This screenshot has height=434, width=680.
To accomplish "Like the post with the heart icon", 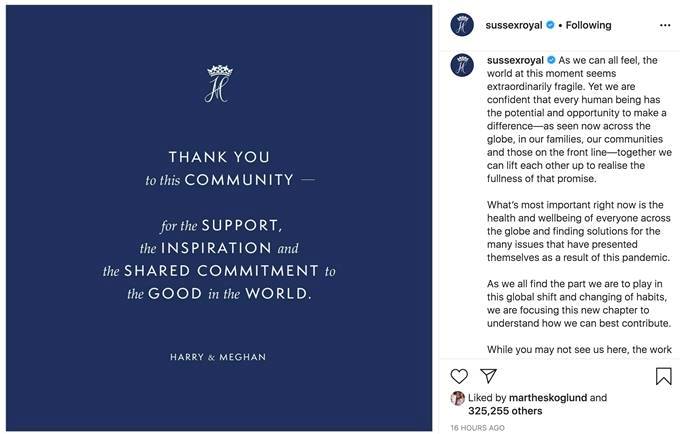I will [459, 376].
